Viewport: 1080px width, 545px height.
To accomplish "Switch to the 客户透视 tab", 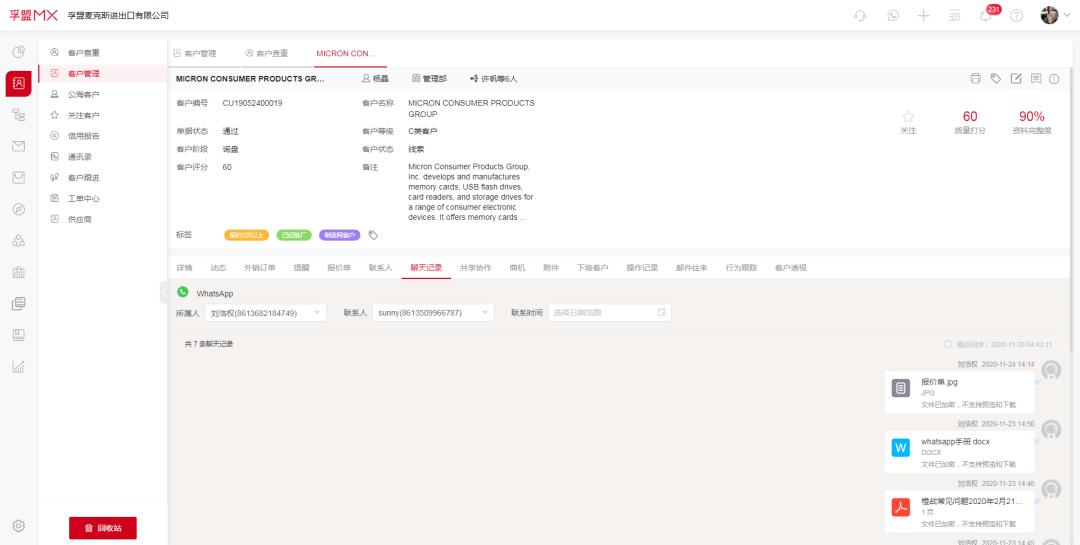I will click(790, 268).
